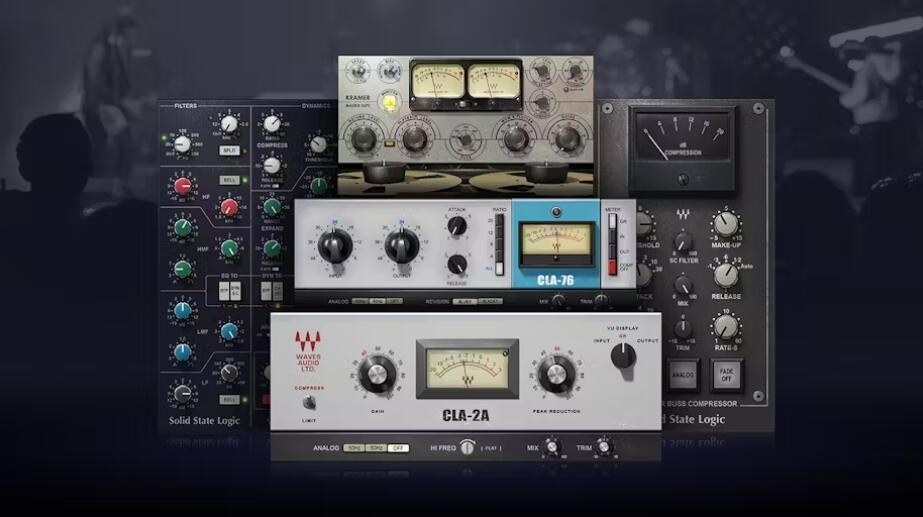
Task: Select CLA-76 ratio 12 button
Action: (x=499, y=233)
